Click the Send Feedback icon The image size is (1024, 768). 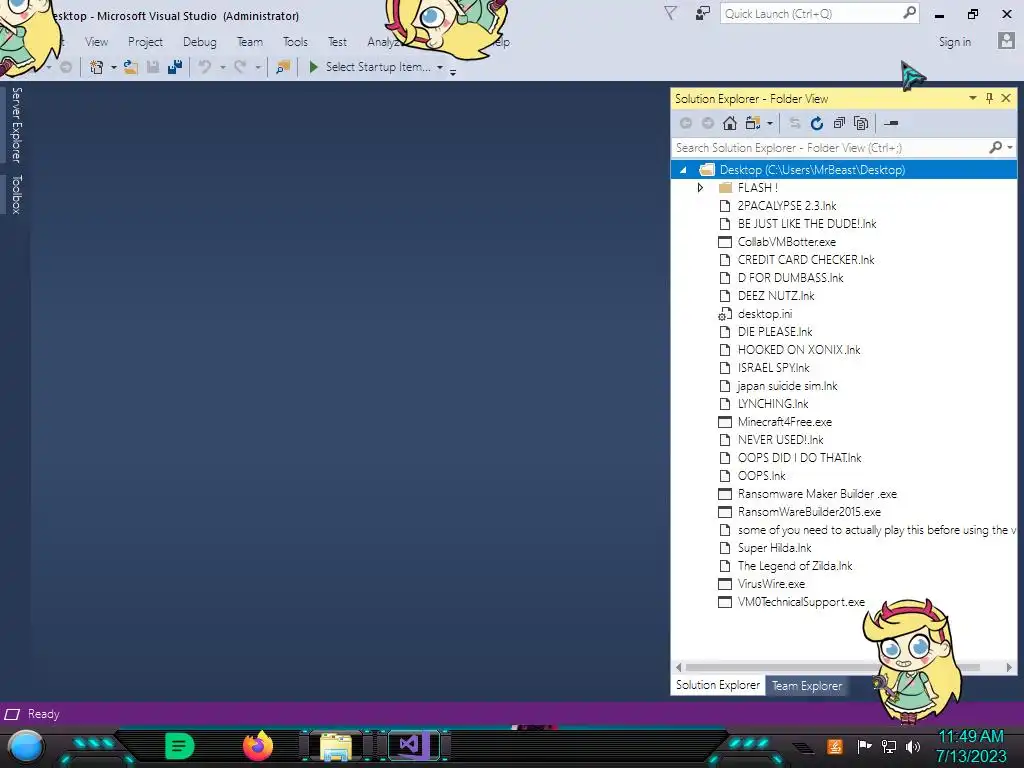(703, 13)
